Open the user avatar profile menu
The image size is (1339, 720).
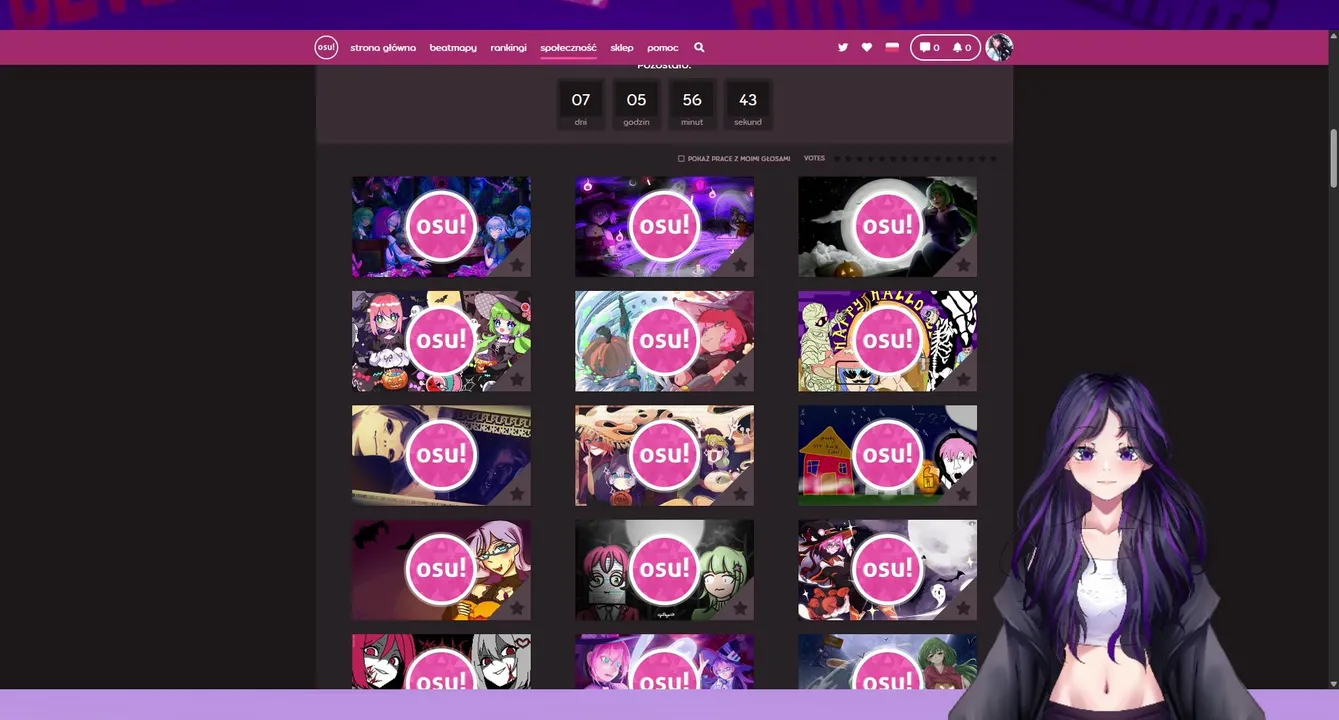click(x=999, y=47)
